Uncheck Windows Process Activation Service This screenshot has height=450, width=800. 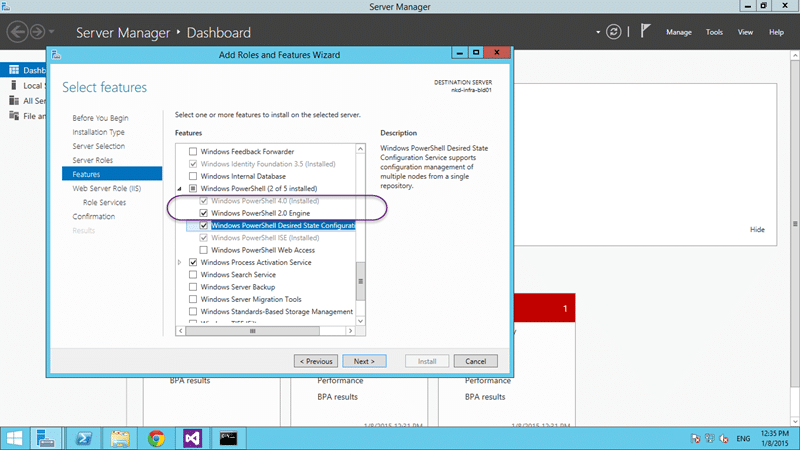[x=193, y=262]
